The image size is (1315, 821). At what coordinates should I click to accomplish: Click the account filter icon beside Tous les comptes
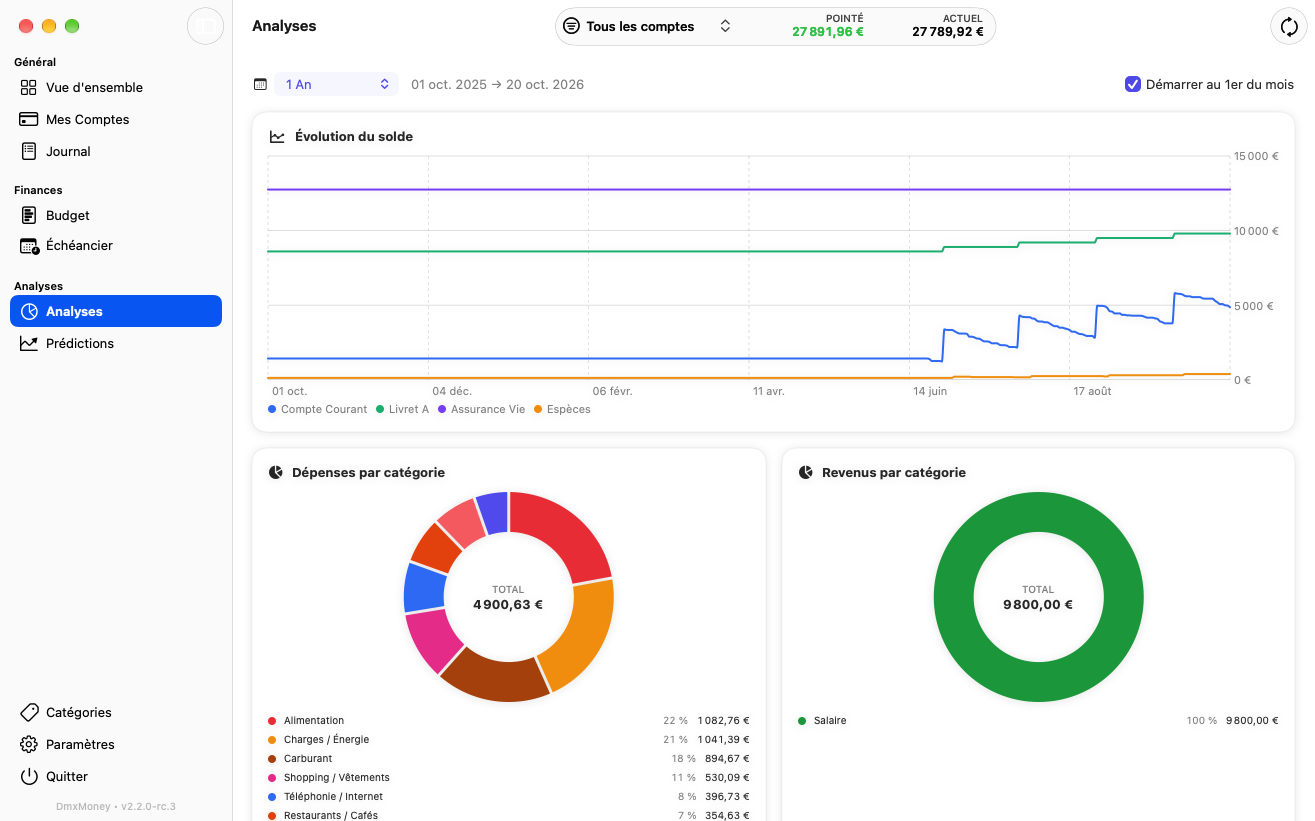(571, 26)
